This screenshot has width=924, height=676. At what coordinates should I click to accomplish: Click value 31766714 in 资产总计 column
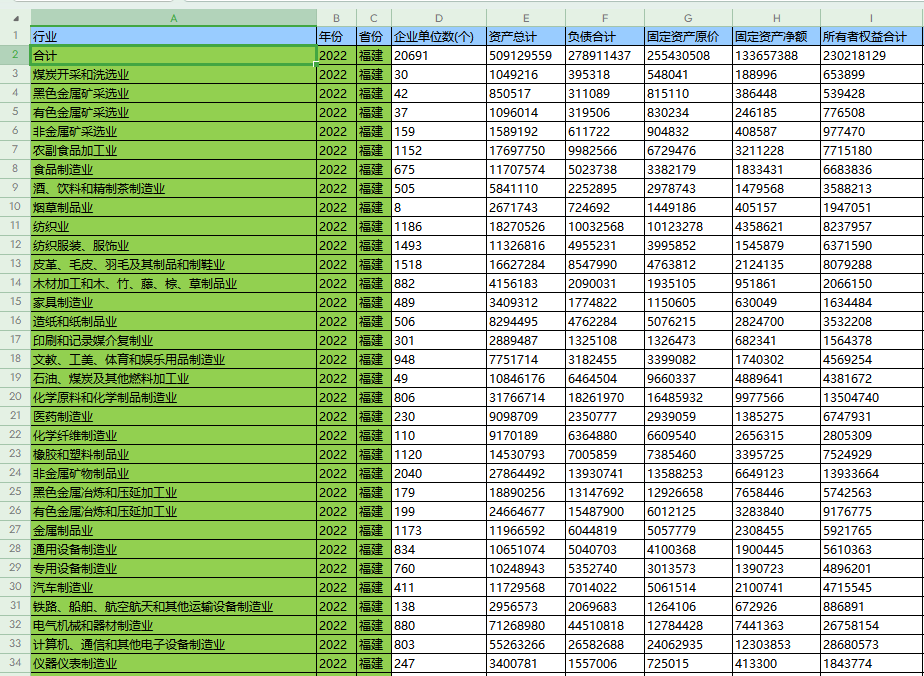(526, 397)
